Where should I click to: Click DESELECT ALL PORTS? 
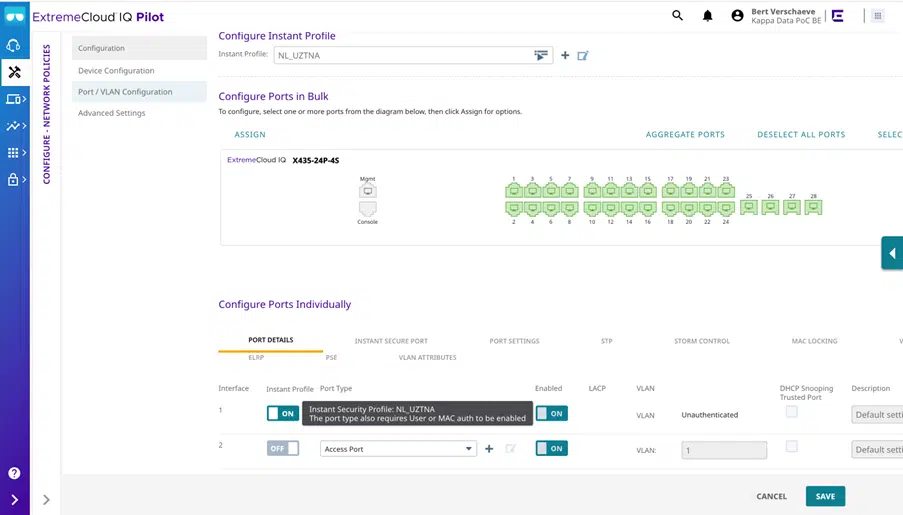pos(801,134)
